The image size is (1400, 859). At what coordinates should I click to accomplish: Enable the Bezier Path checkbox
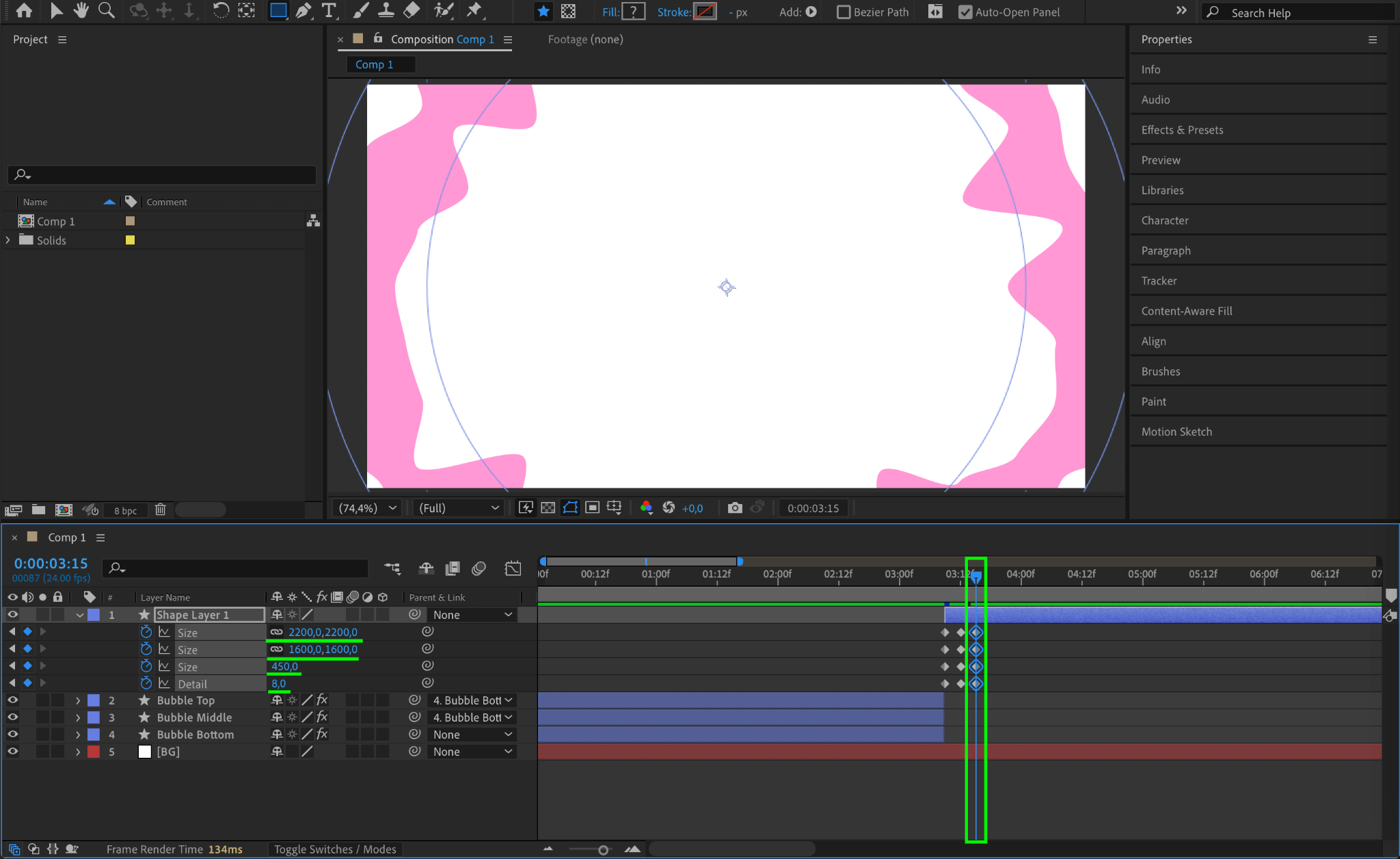[844, 12]
